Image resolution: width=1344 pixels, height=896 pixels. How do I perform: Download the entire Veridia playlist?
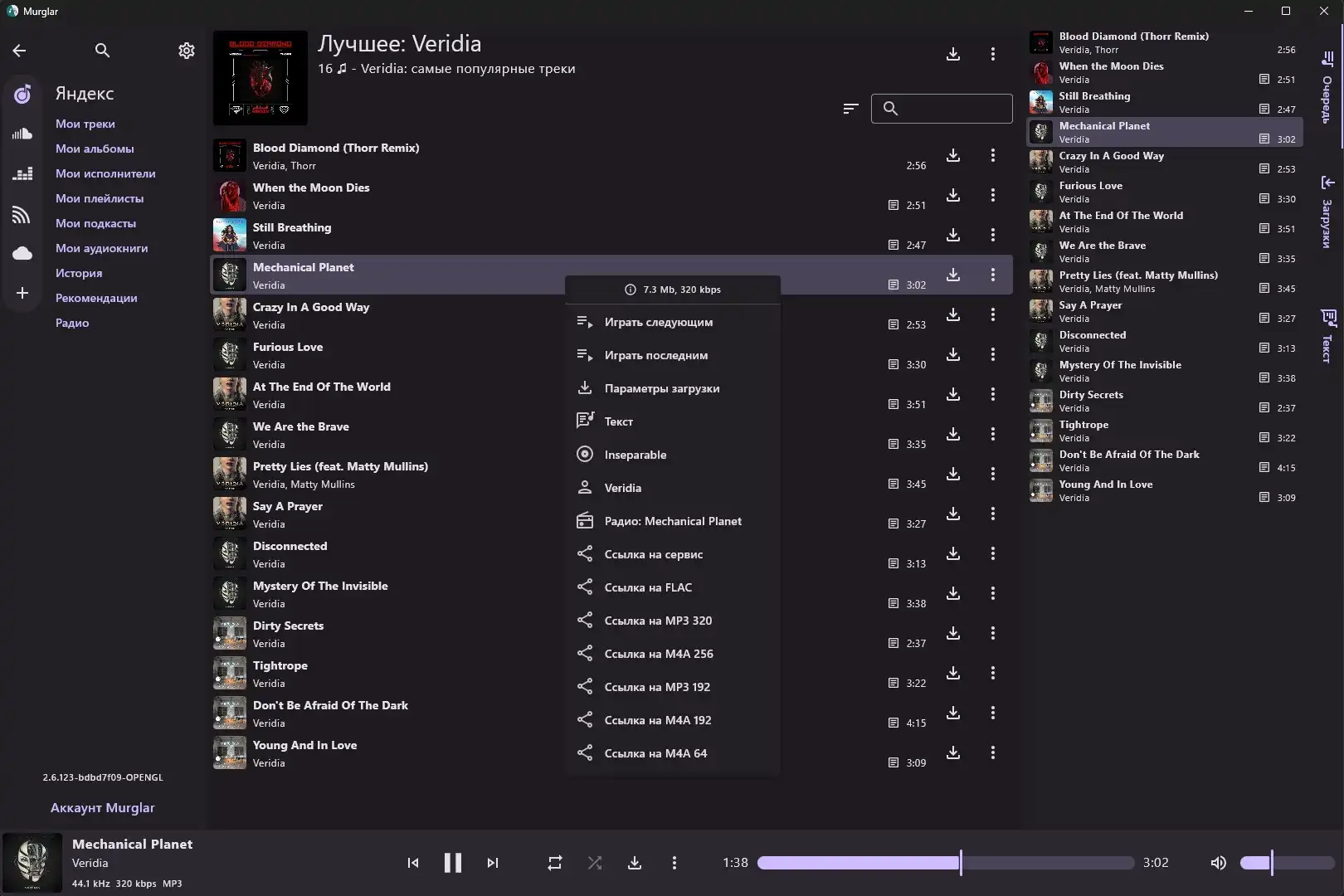click(x=953, y=54)
